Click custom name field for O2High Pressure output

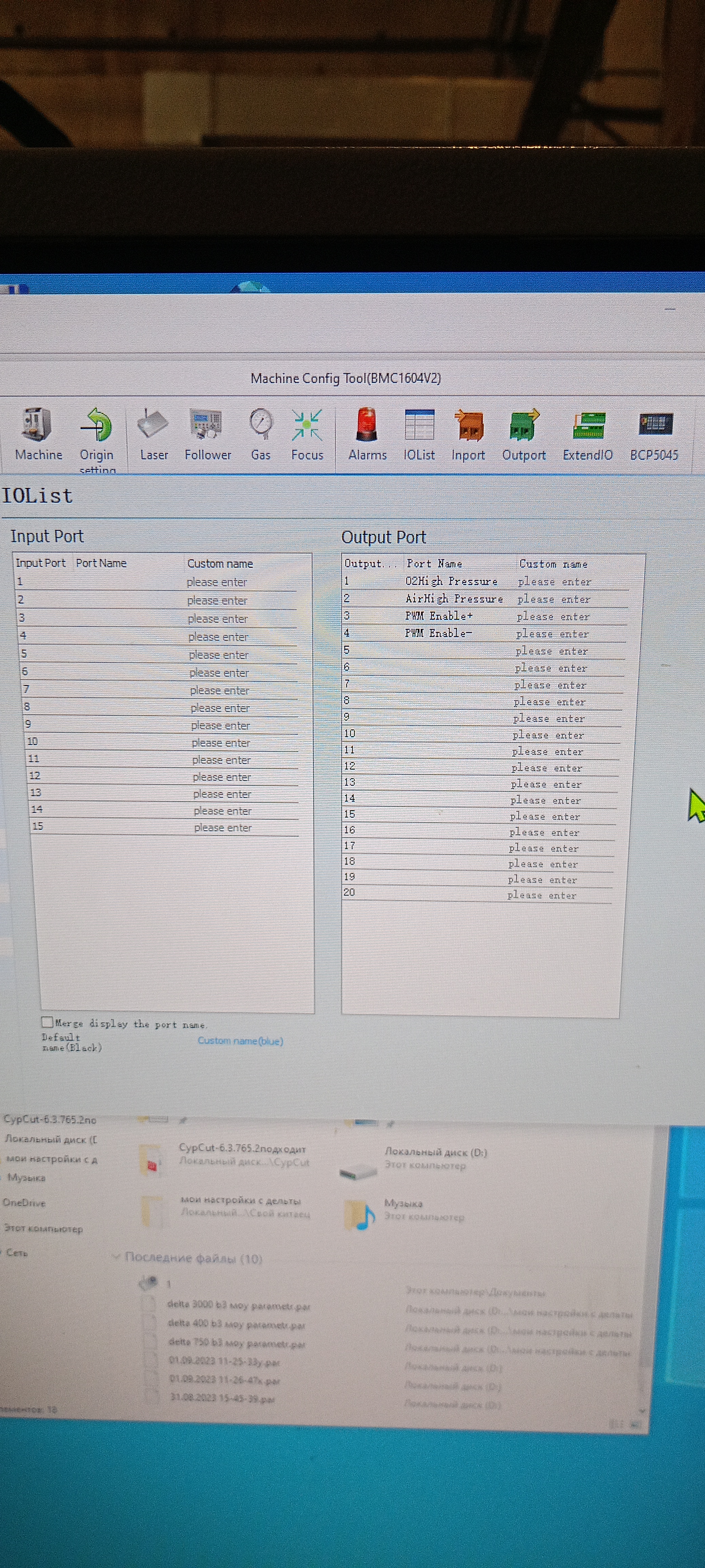tap(554, 582)
